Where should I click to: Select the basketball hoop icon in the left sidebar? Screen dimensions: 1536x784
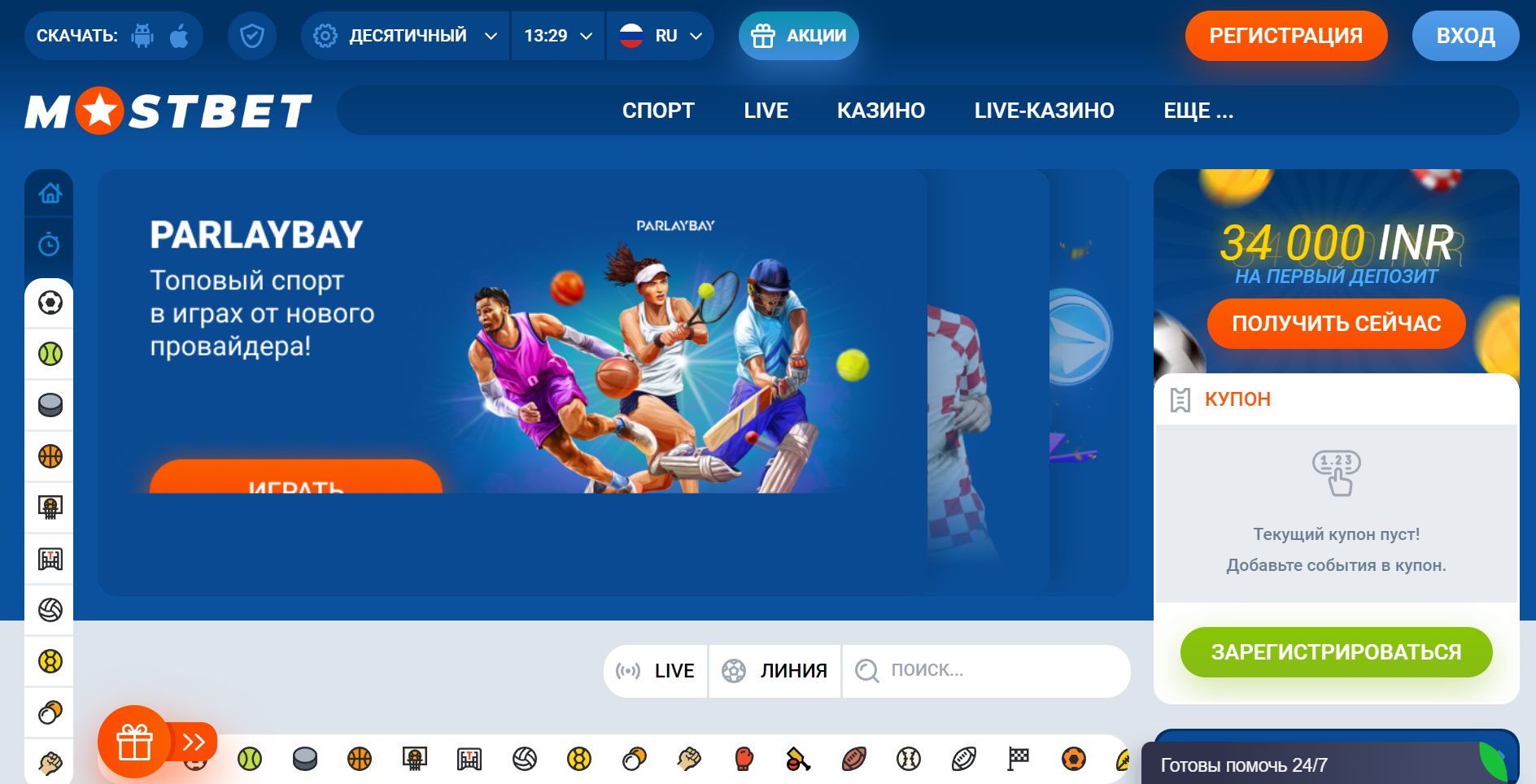50,507
